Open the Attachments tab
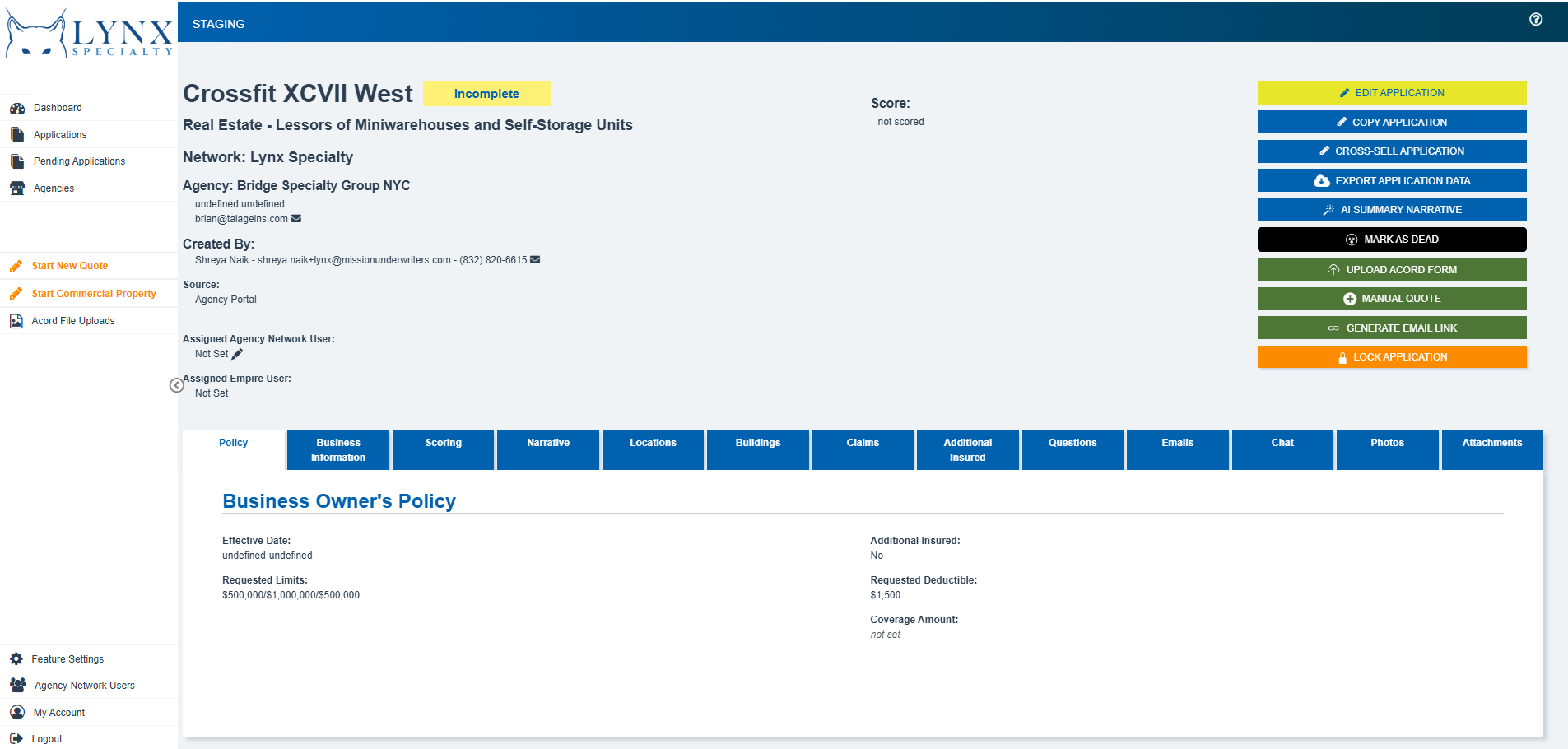The width and height of the screenshot is (1568, 749). [x=1492, y=450]
